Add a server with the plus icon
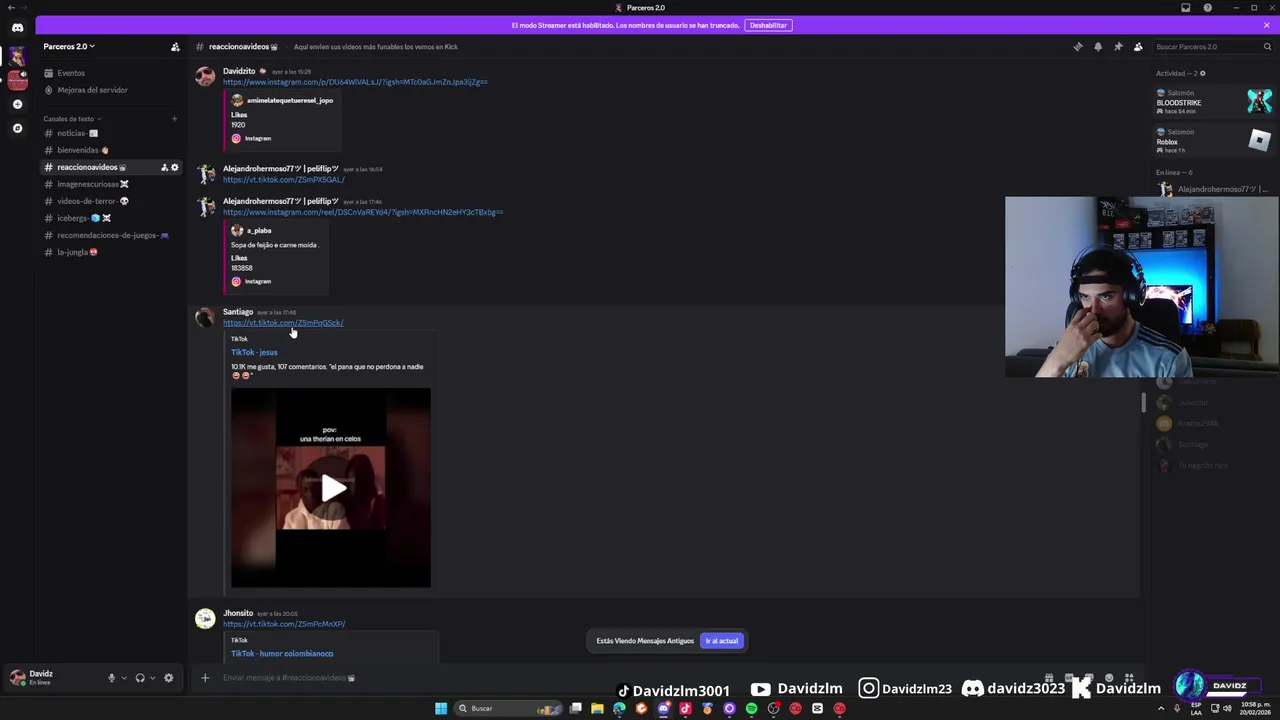This screenshot has width=1280, height=720. (x=17, y=104)
